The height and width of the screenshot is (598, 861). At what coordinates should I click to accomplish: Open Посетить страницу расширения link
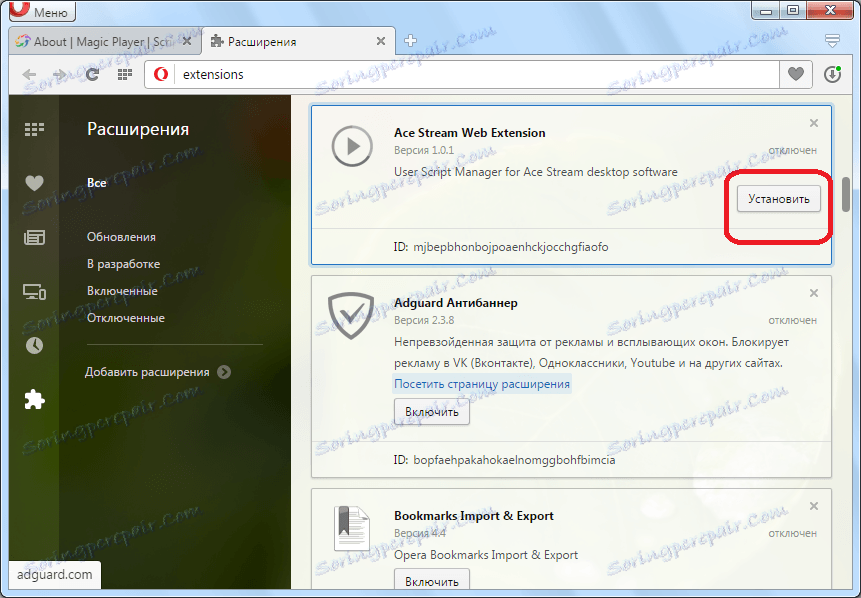point(482,384)
